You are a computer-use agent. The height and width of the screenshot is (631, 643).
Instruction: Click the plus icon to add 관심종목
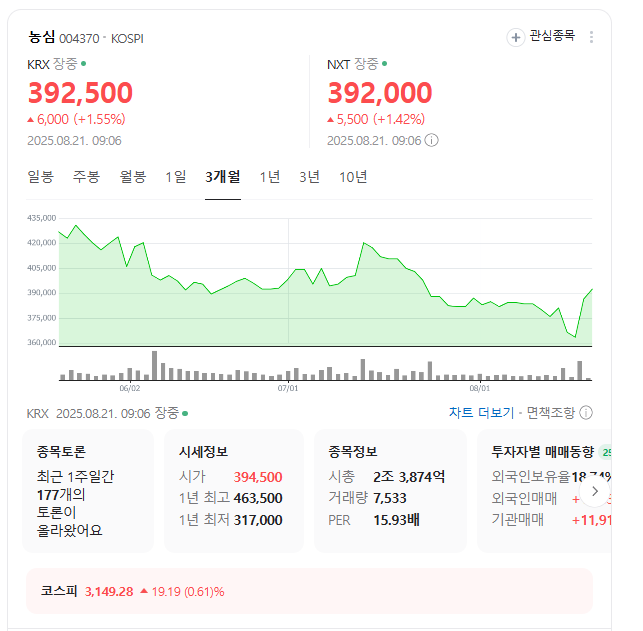tap(516, 37)
